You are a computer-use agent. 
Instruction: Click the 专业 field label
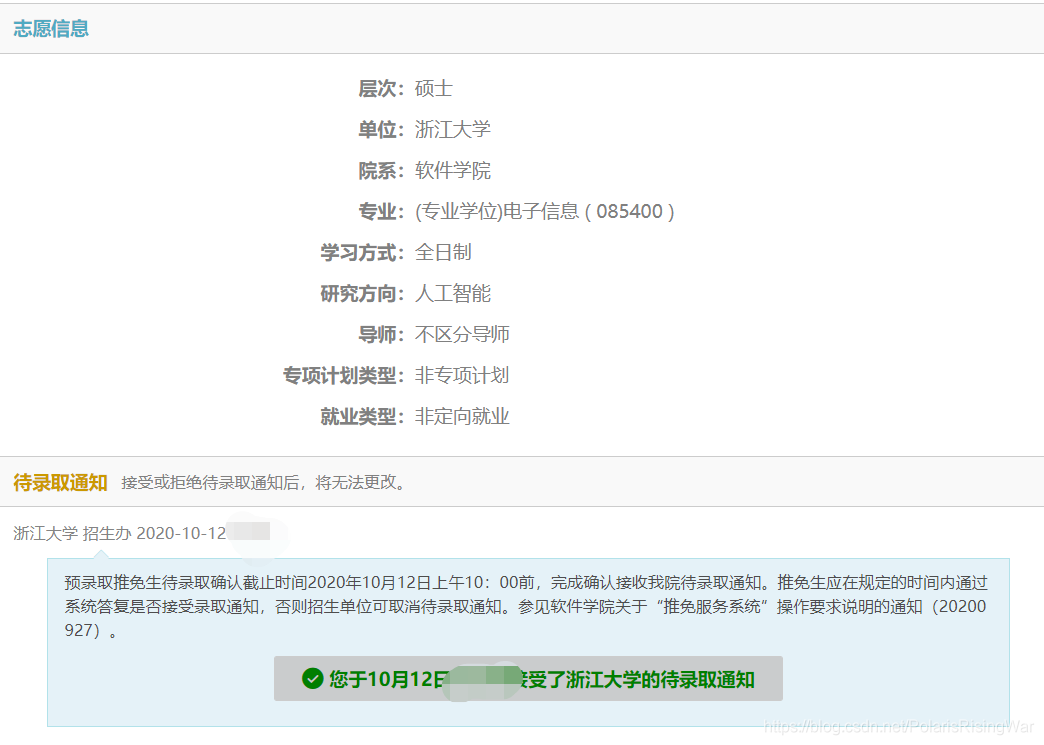(x=382, y=212)
